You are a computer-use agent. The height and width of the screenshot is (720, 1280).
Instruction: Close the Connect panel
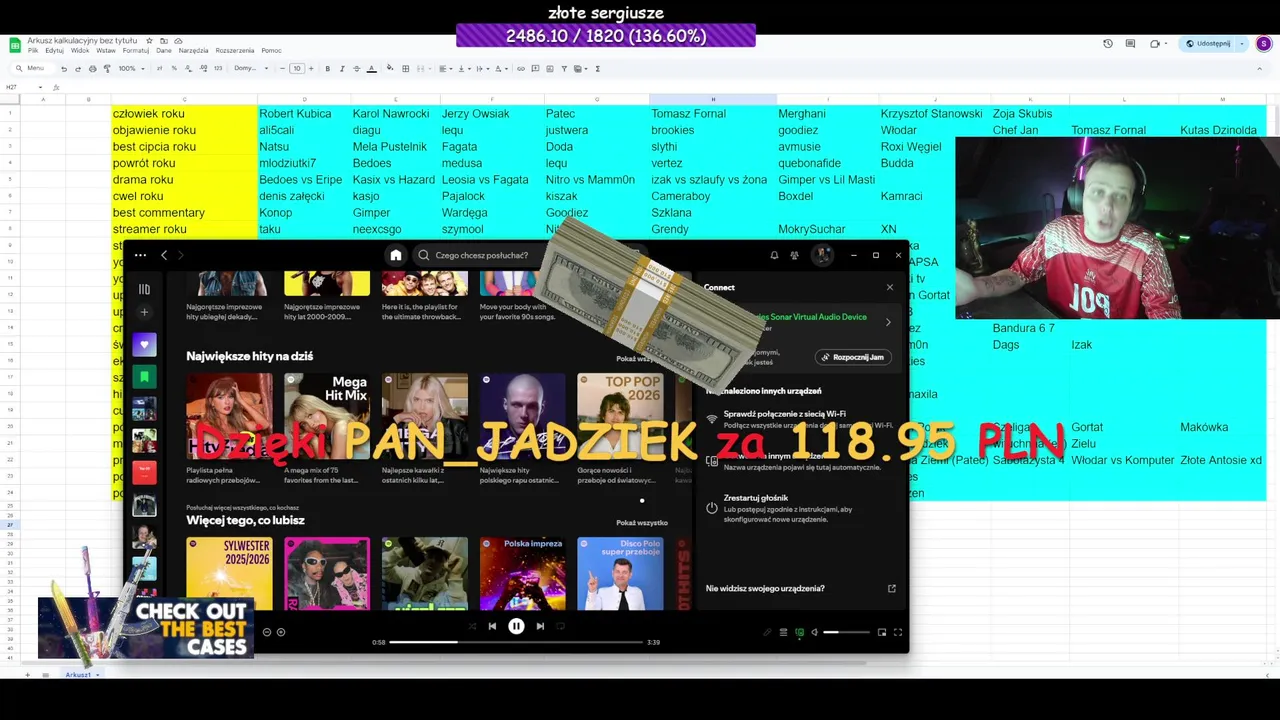pos(890,287)
